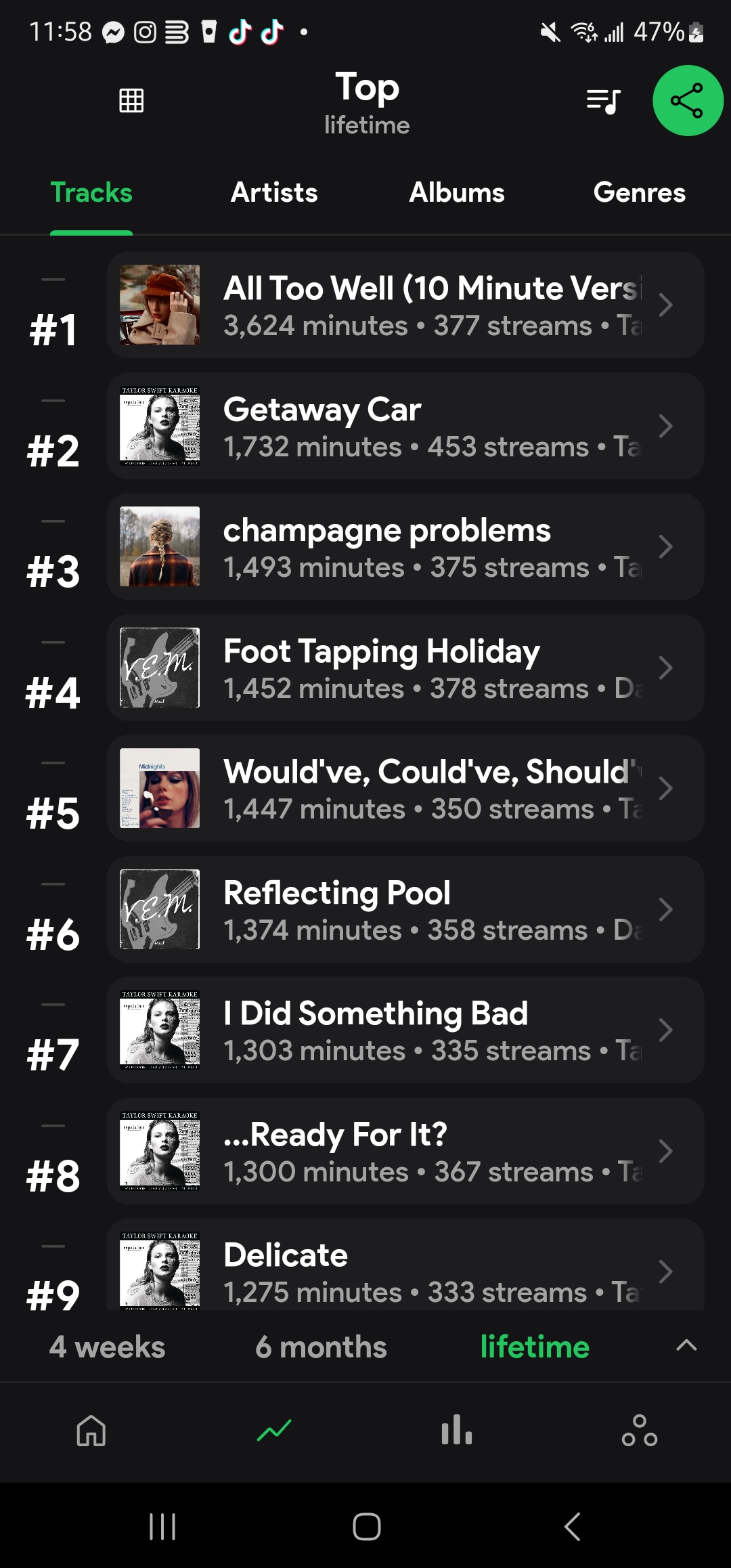The image size is (731, 1568).
Task: Tap the Android back navigation button
Action: [572, 1527]
